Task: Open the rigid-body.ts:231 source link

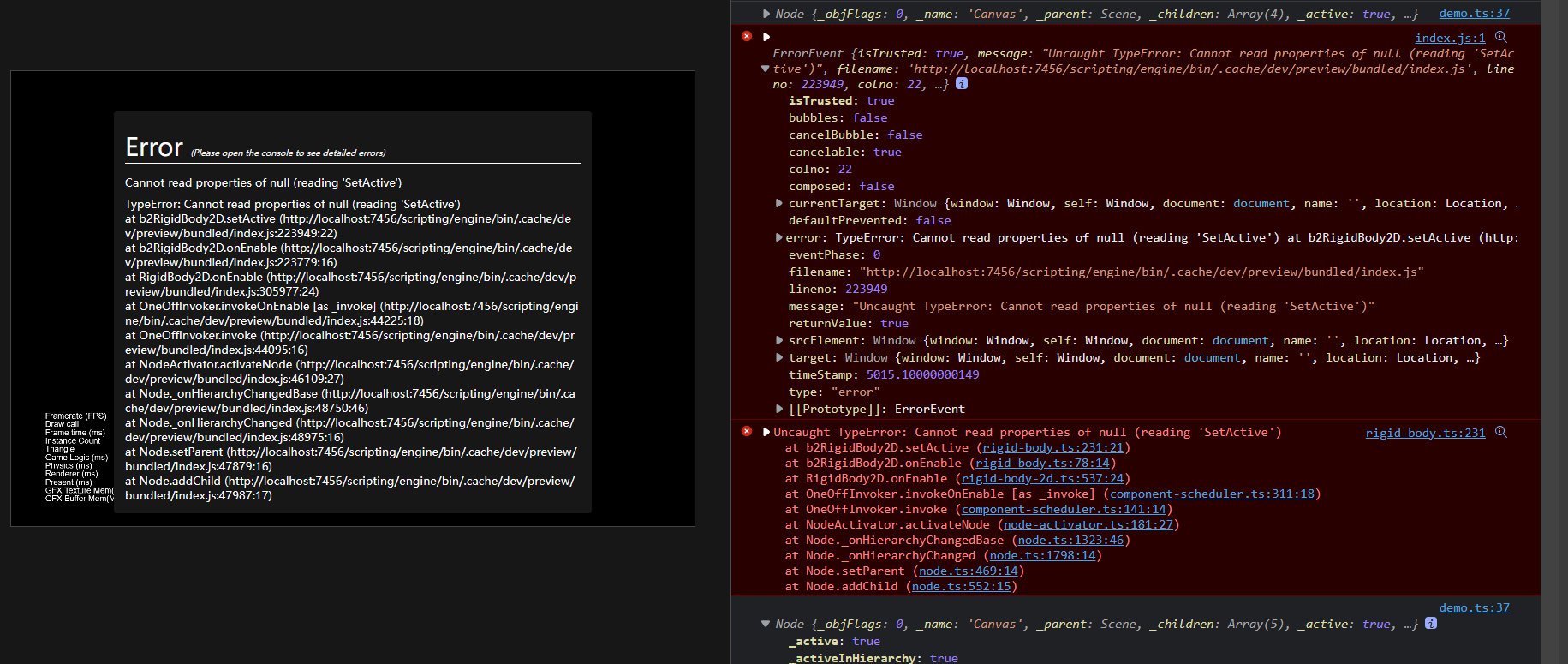Action: tap(1425, 433)
